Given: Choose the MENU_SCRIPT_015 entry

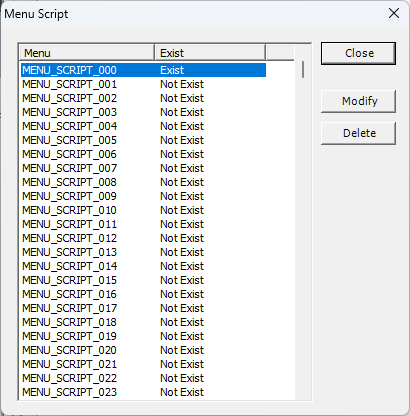Looking at the screenshot, I should tap(143, 280).
